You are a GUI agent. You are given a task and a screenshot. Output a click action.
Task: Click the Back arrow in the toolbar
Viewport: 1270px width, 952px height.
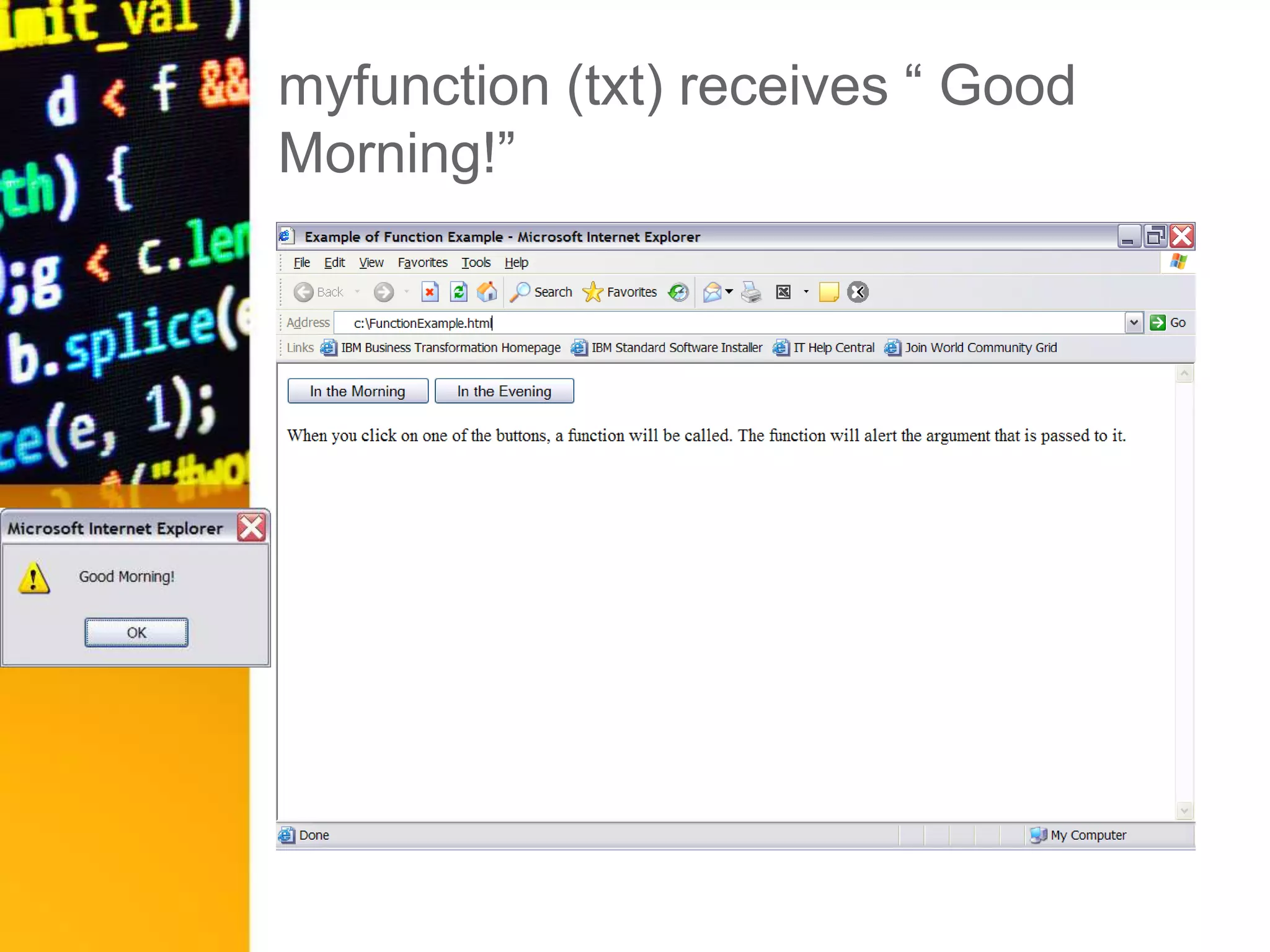click(x=303, y=292)
